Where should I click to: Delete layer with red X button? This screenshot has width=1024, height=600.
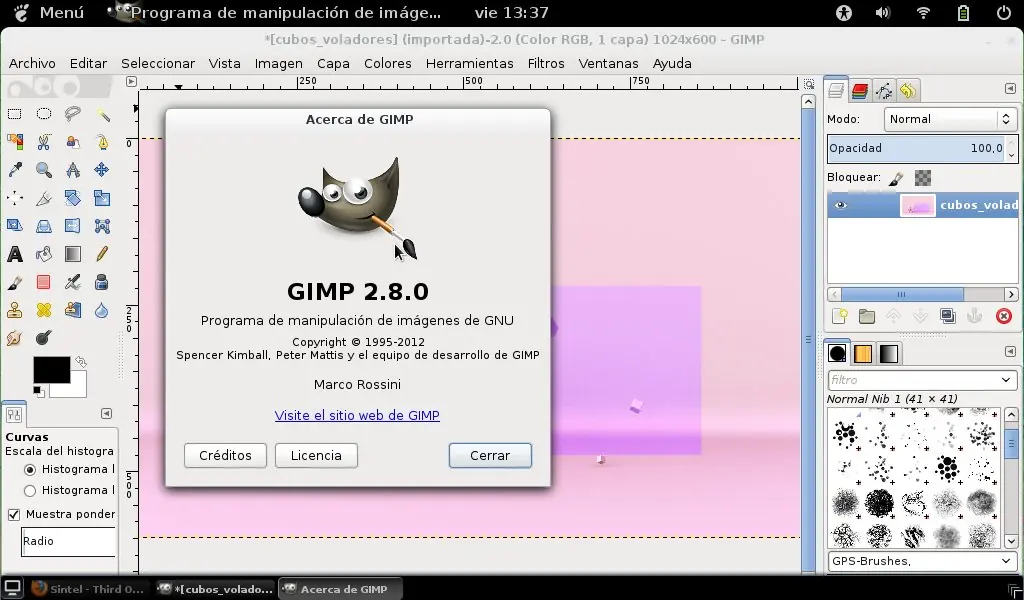(x=1004, y=317)
